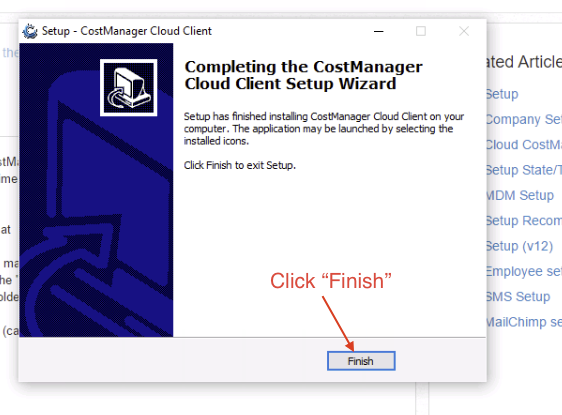Open the "MailChimp se…" article link

(524, 322)
